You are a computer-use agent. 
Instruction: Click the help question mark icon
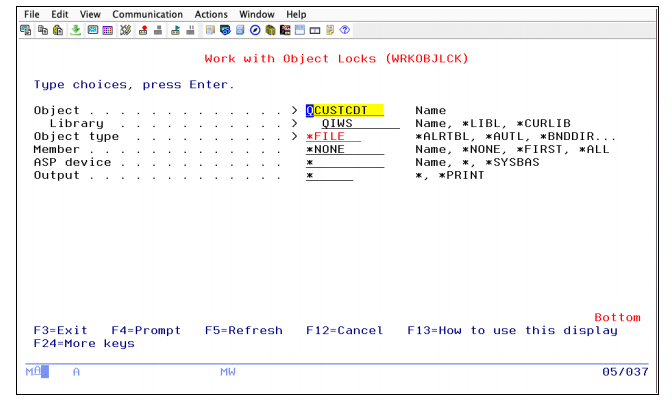(344, 30)
